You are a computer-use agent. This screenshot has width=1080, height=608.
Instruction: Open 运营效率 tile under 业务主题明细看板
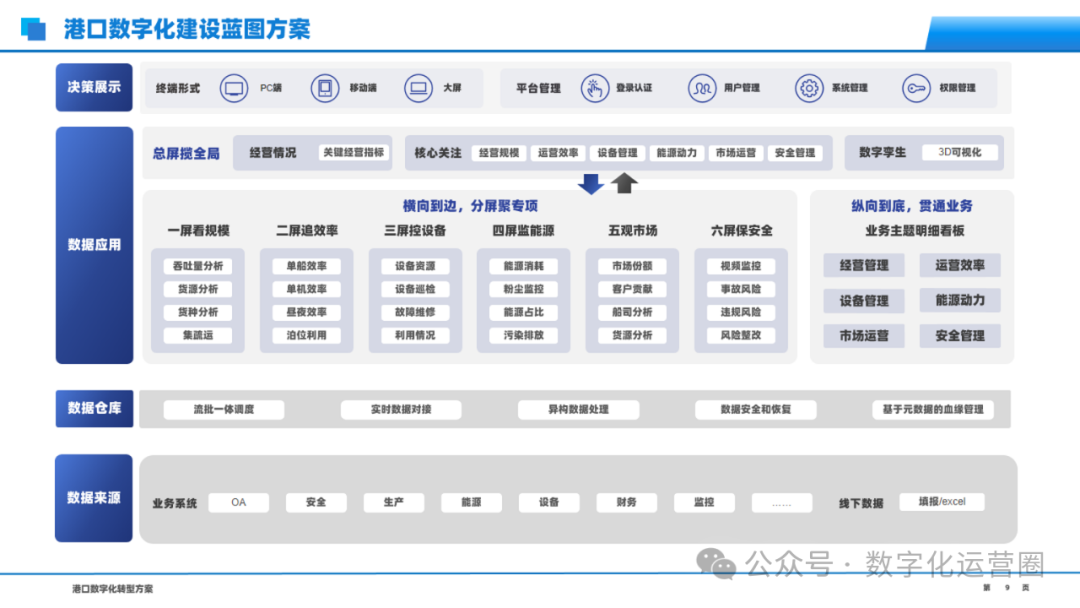[960, 265]
